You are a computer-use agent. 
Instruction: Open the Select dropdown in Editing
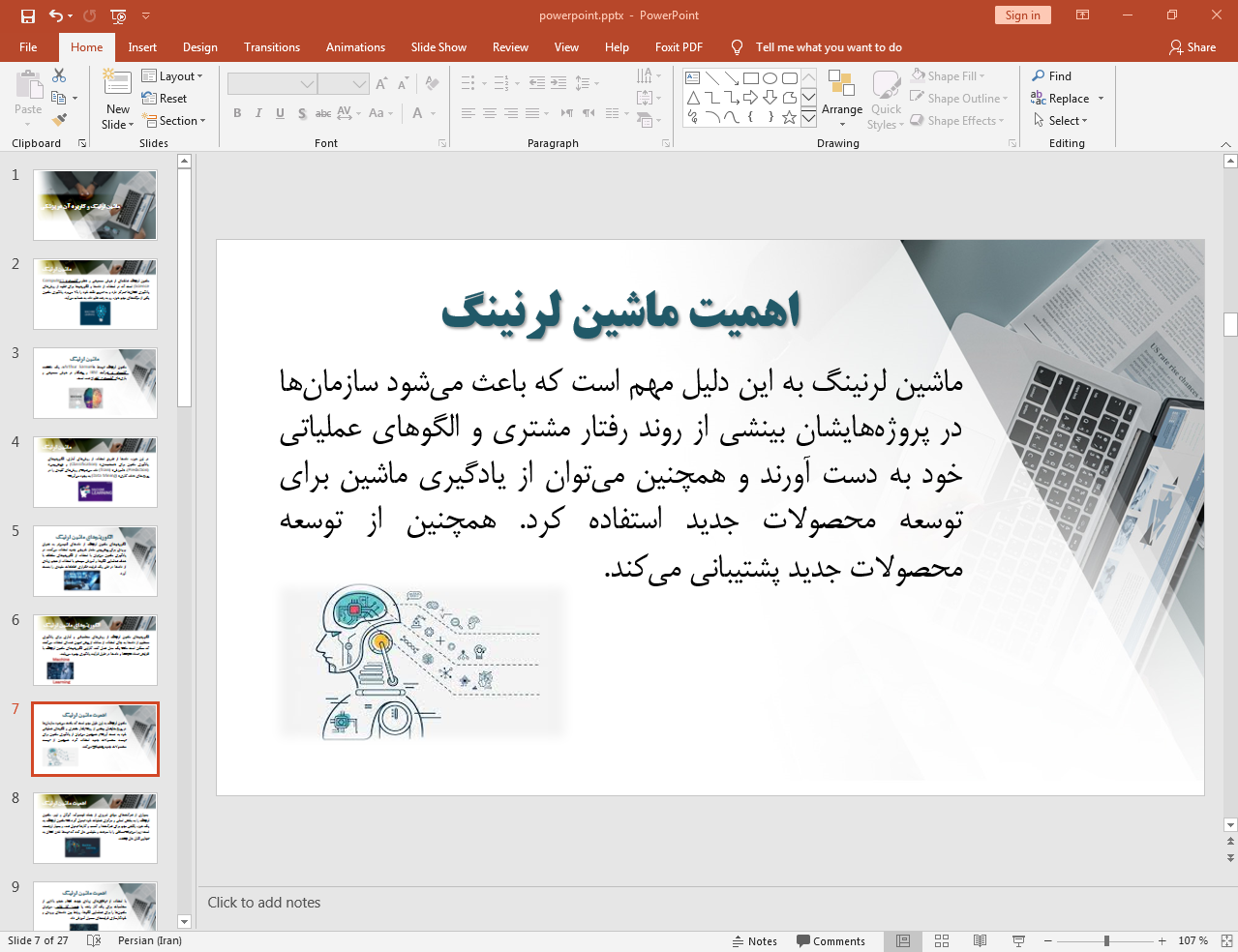(1060, 120)
